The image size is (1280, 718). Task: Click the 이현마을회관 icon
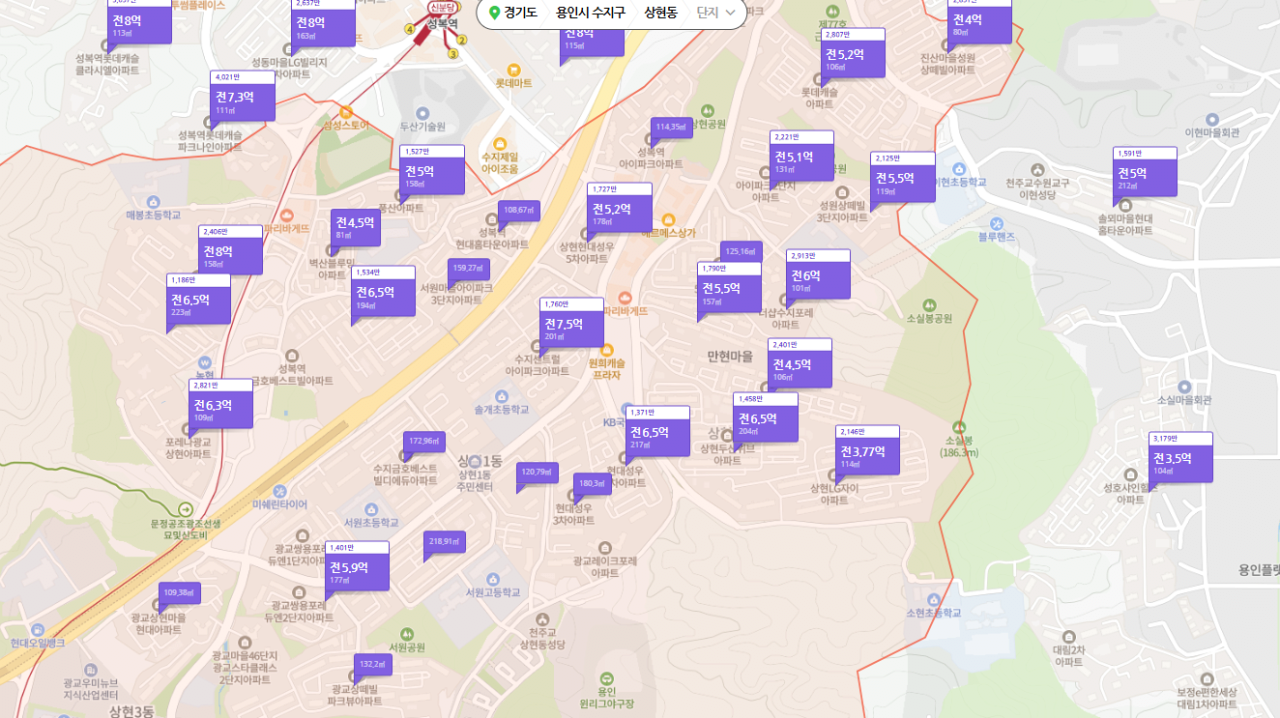click(x=1211, y=118)
